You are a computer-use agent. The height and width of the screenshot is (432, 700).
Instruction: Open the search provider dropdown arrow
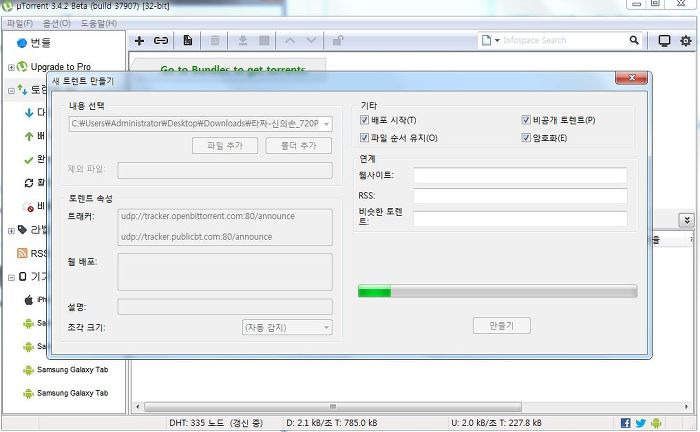(x=497, y=41)
